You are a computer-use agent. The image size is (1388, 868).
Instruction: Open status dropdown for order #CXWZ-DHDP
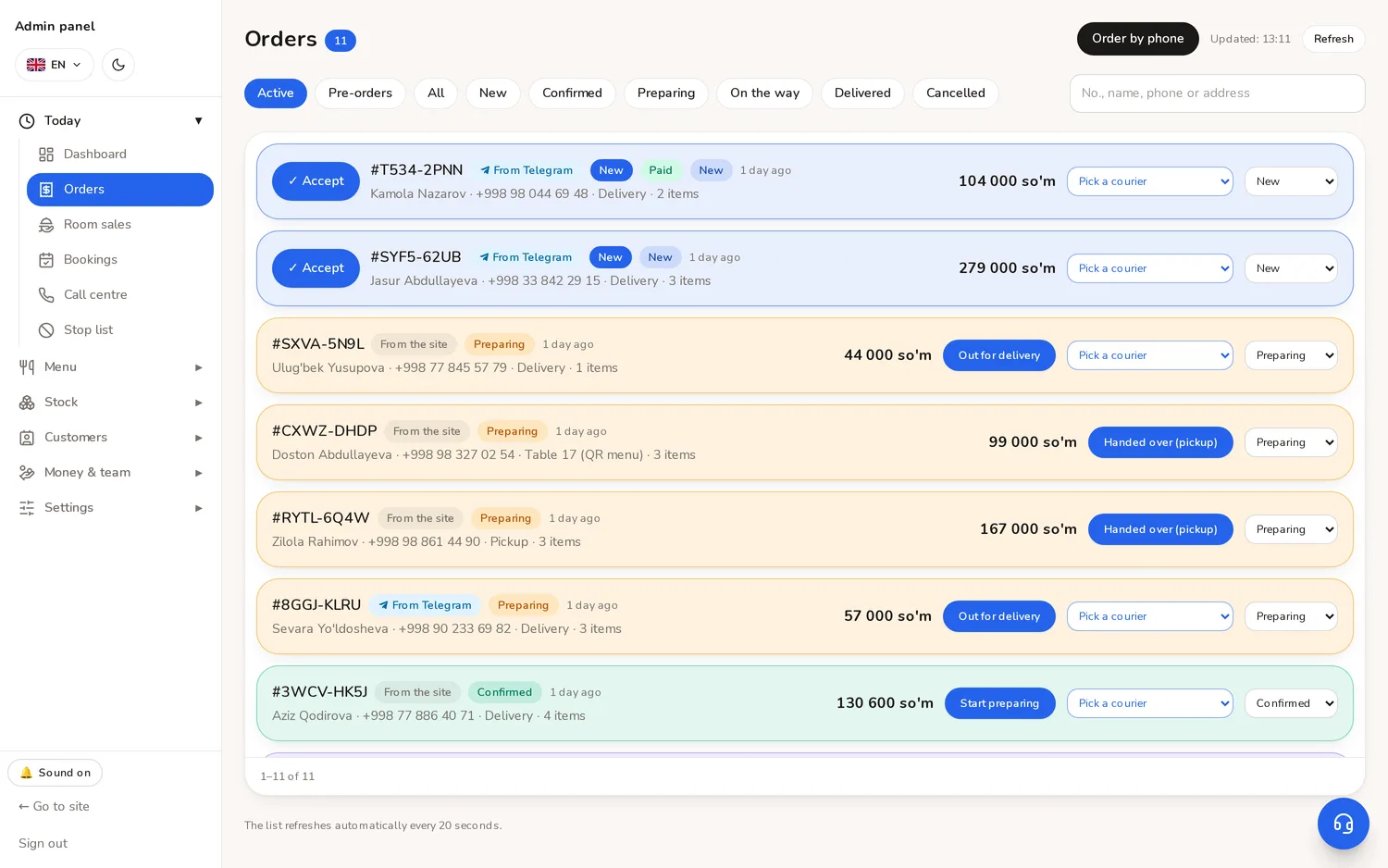point(1291,442)
